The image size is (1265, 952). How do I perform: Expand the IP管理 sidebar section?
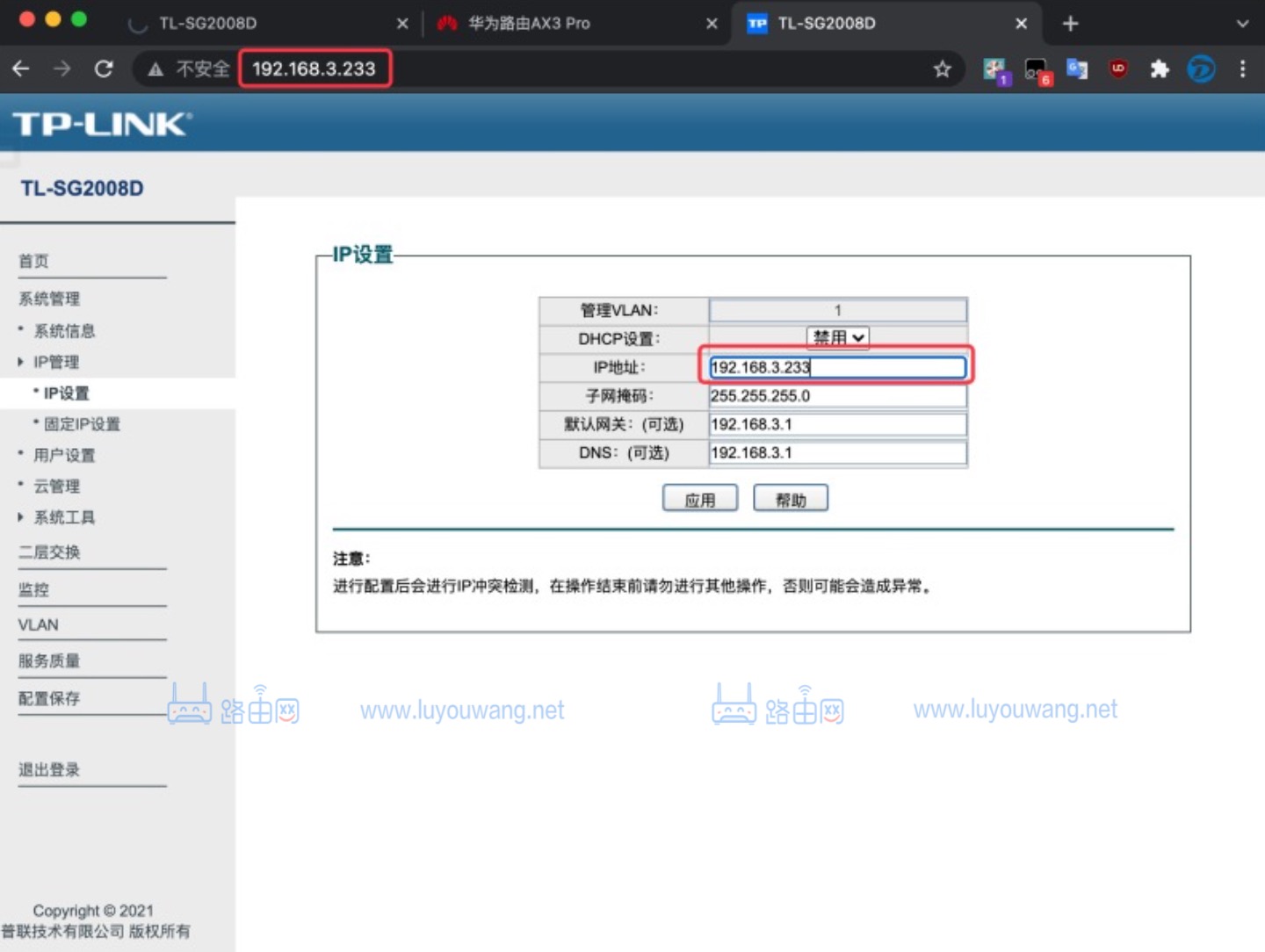pos(54,362)
